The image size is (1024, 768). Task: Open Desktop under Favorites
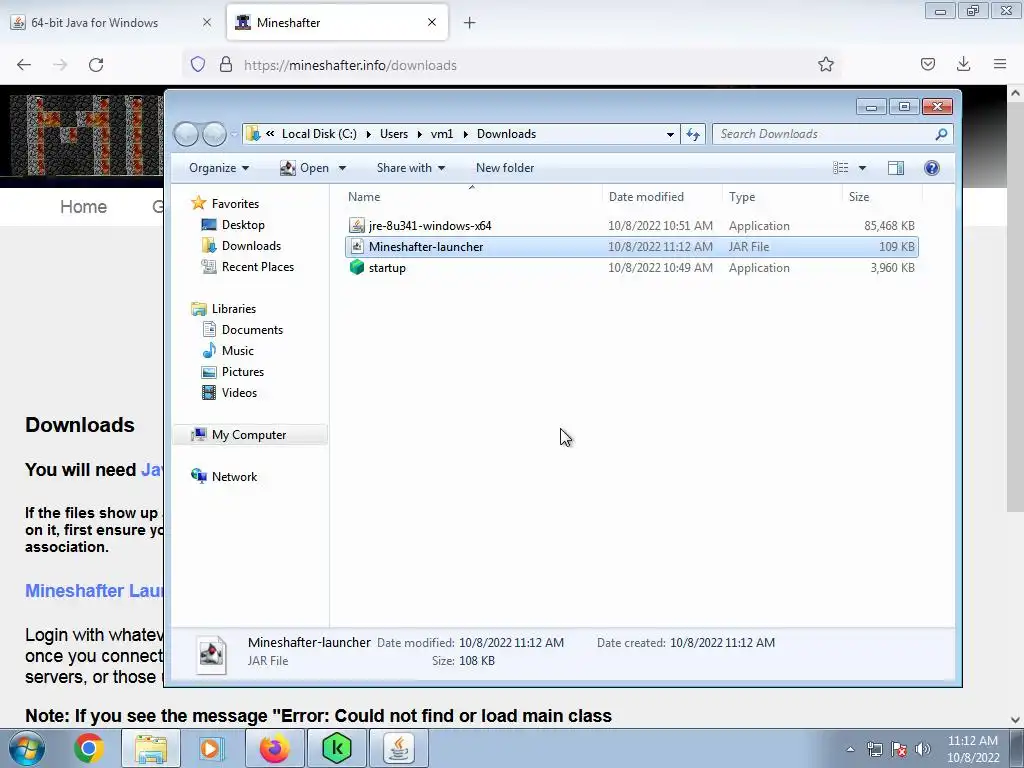click(x=243, y=225)
